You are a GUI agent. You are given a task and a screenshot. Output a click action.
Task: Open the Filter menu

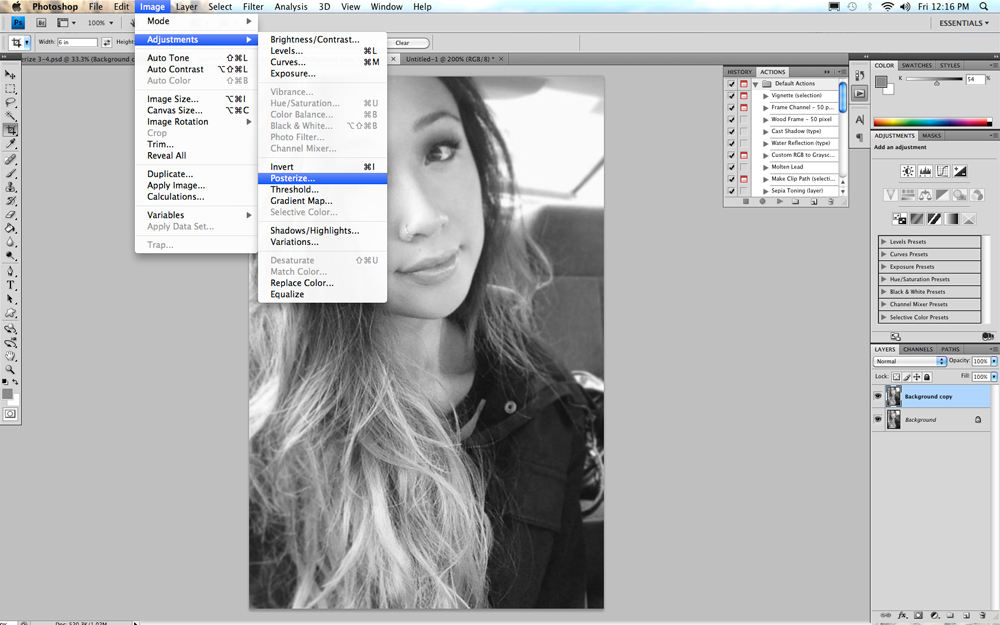pyautogui.click(x=253, y=6)
